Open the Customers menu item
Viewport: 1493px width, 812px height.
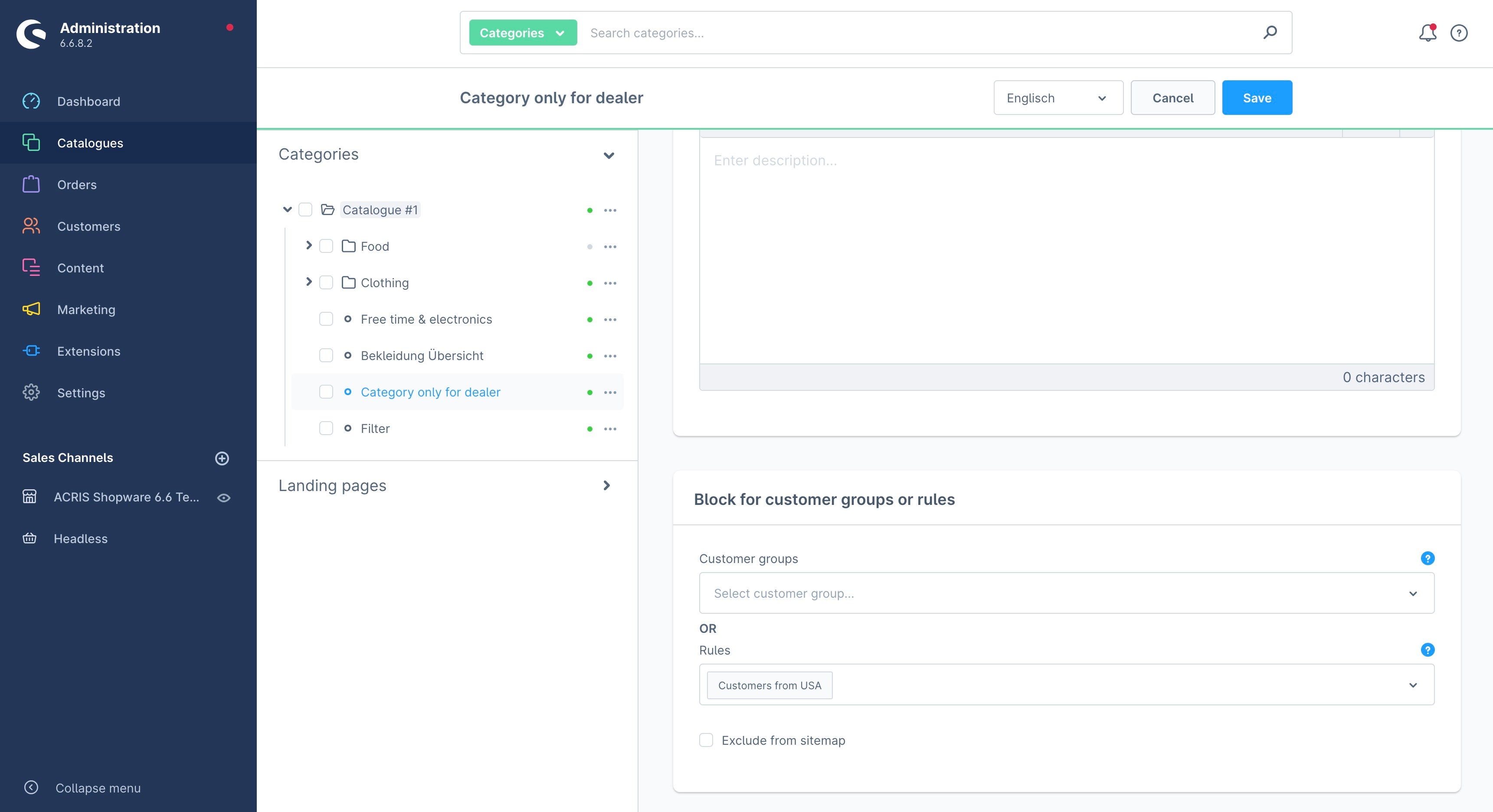pyautogui.click(x=88, y=226)
